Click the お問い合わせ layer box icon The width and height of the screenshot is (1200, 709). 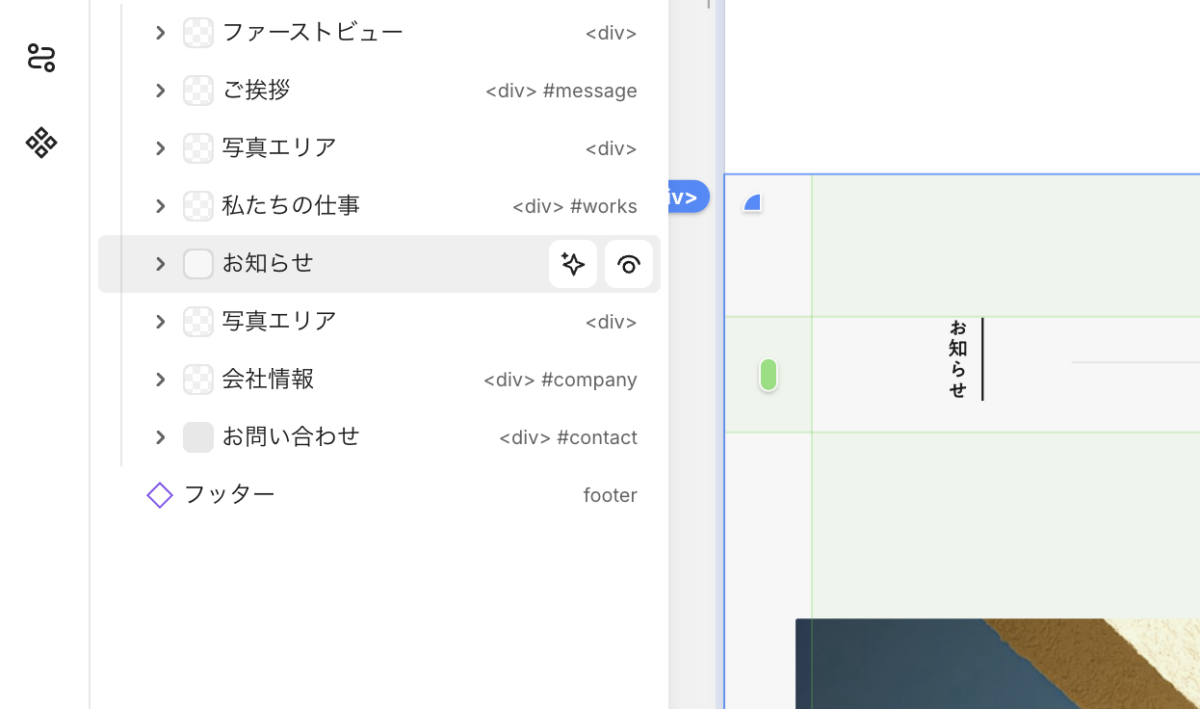click(x=198, y=437)
